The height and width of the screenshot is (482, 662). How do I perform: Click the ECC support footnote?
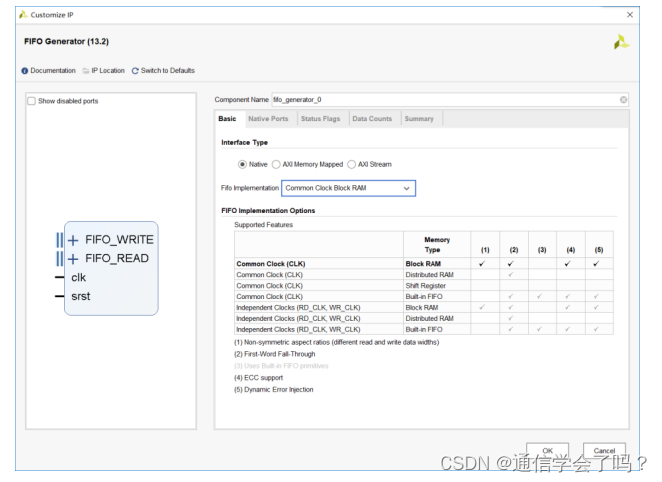pos(258,378)
